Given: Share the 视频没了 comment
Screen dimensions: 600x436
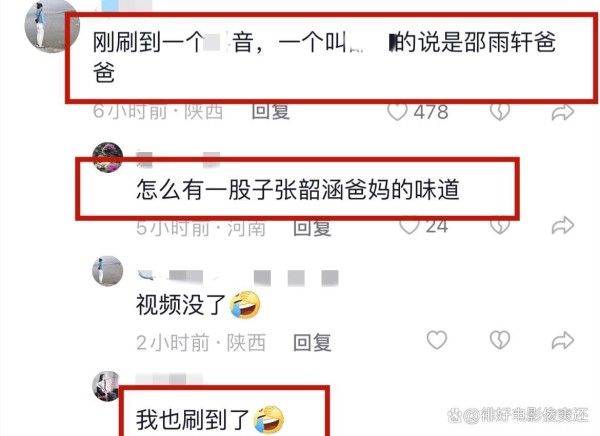Looking at the screenshot, I should (562, 340).
